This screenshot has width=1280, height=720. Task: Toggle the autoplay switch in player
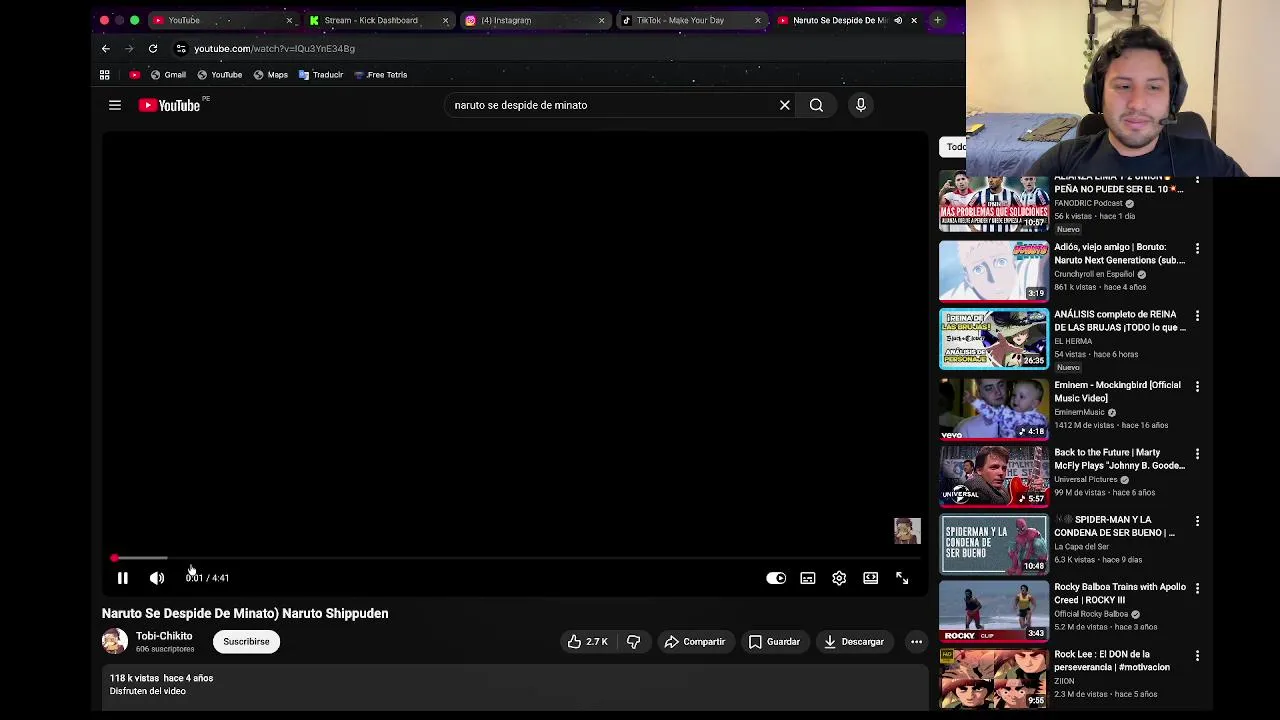pos(776,578)
